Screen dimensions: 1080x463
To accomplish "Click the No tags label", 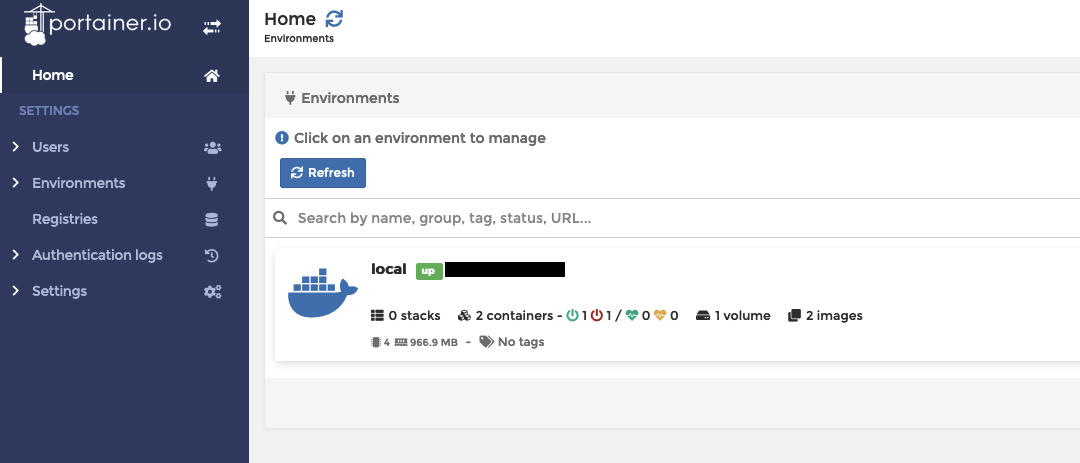I will coord(521,342).
